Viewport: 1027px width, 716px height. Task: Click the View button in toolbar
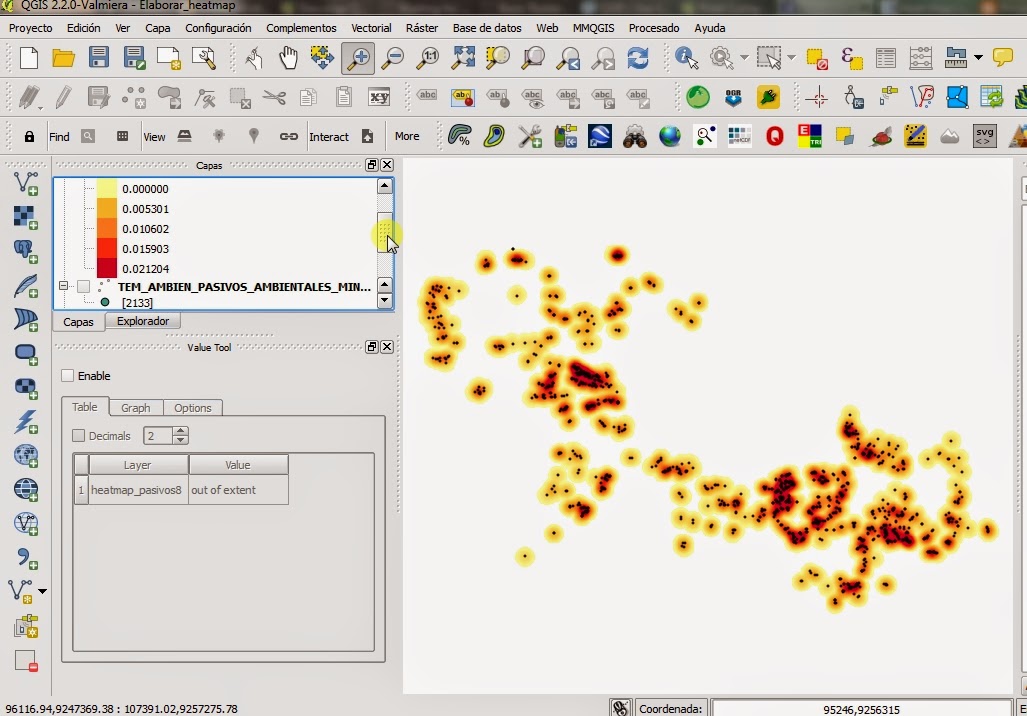click(x=154, y=136)
